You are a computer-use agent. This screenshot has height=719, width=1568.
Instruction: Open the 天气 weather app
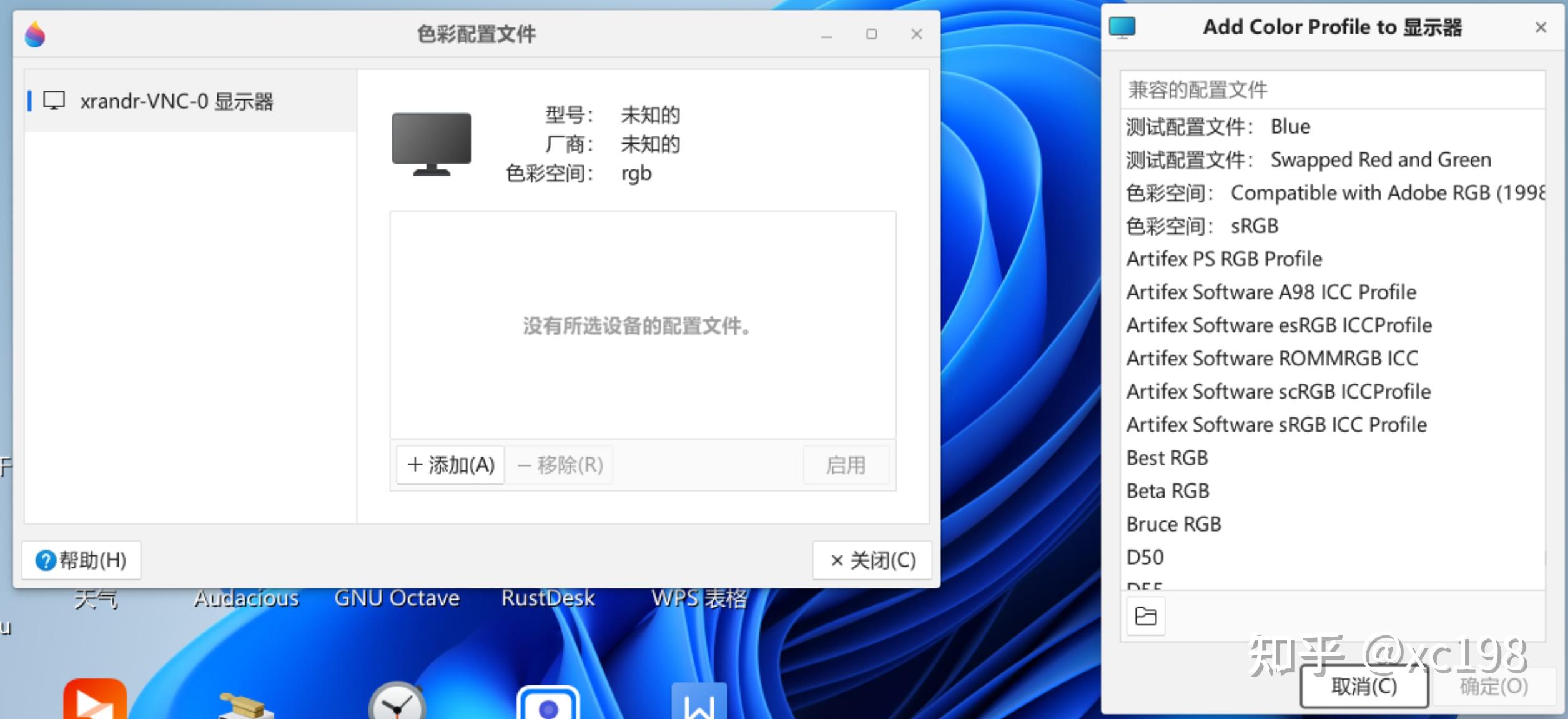coord(97,598)
